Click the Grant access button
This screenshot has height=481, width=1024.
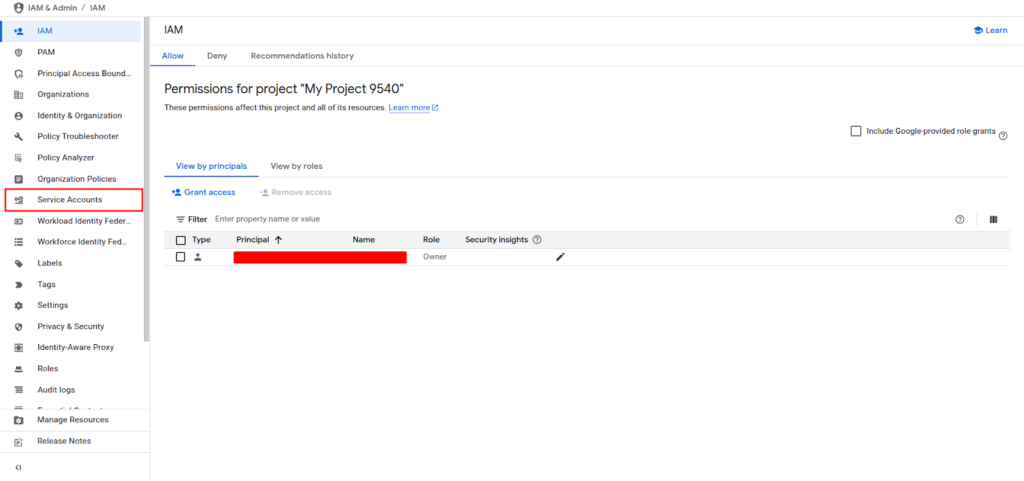203,193
